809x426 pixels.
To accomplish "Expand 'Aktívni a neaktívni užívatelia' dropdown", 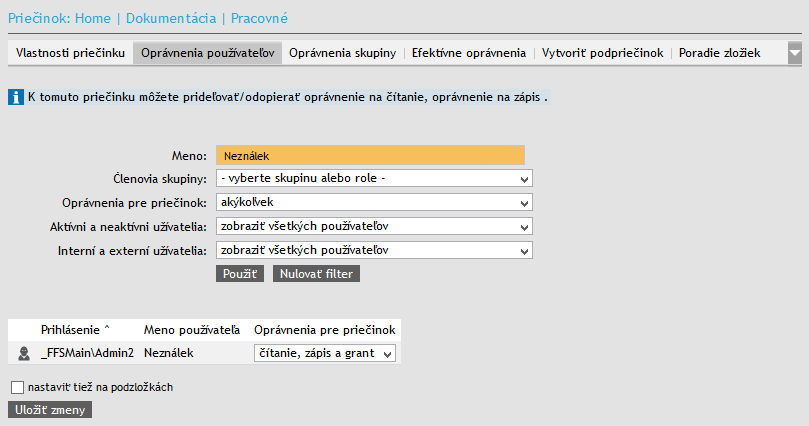I will click(x=374, y=226).
